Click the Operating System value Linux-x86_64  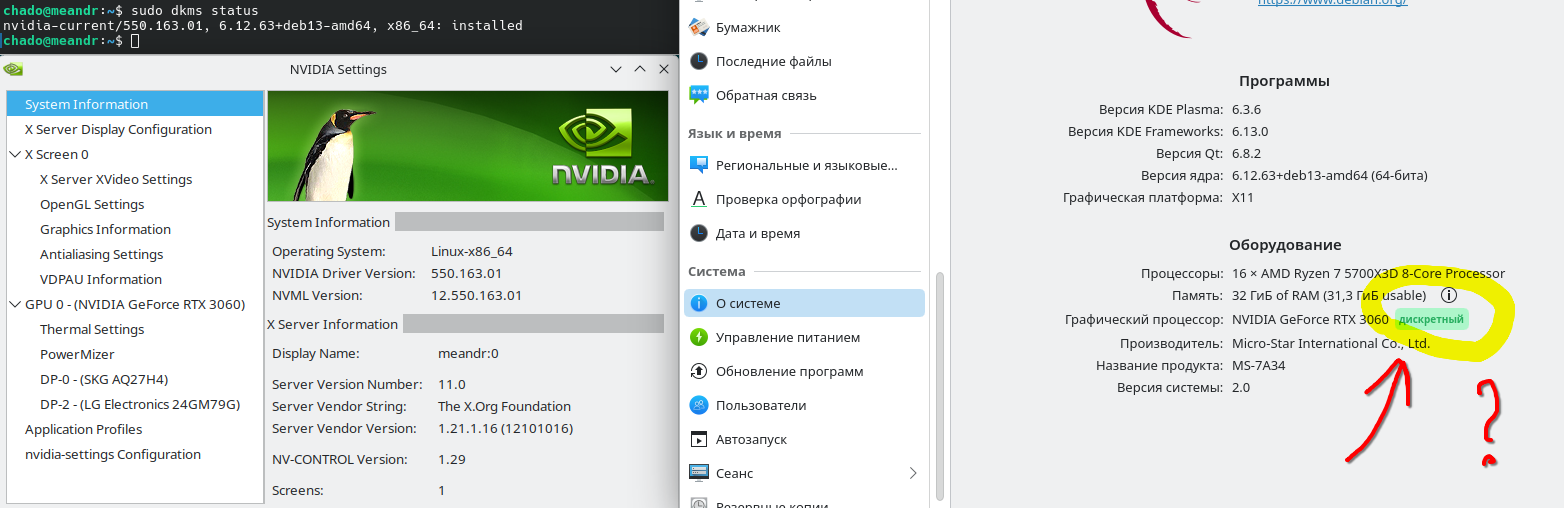472,251
